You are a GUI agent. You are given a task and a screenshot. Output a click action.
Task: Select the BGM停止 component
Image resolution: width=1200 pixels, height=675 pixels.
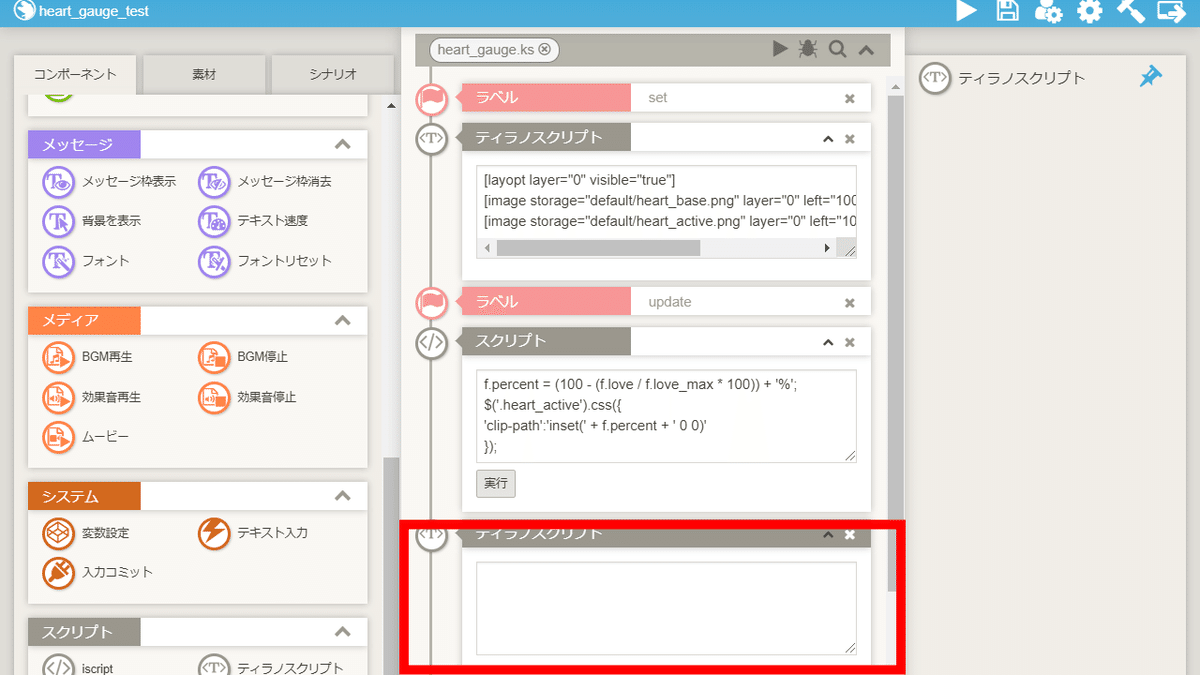(x=244, y=357)
